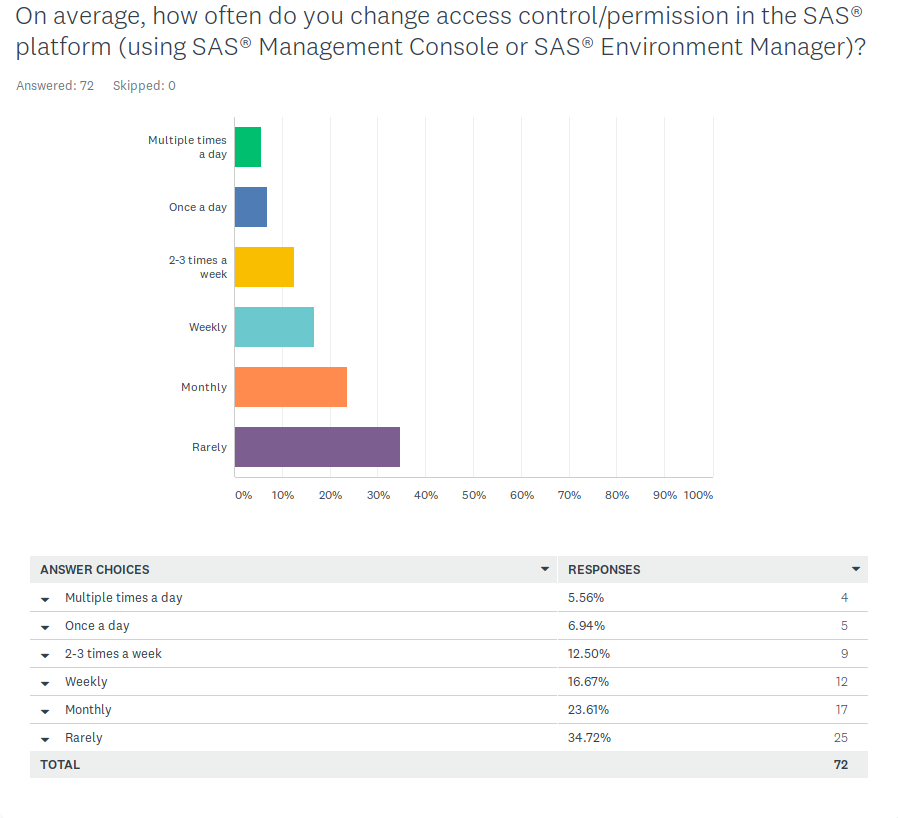Select the Once a day table row text
Viewport: 898px width, 818px height.
97,626
